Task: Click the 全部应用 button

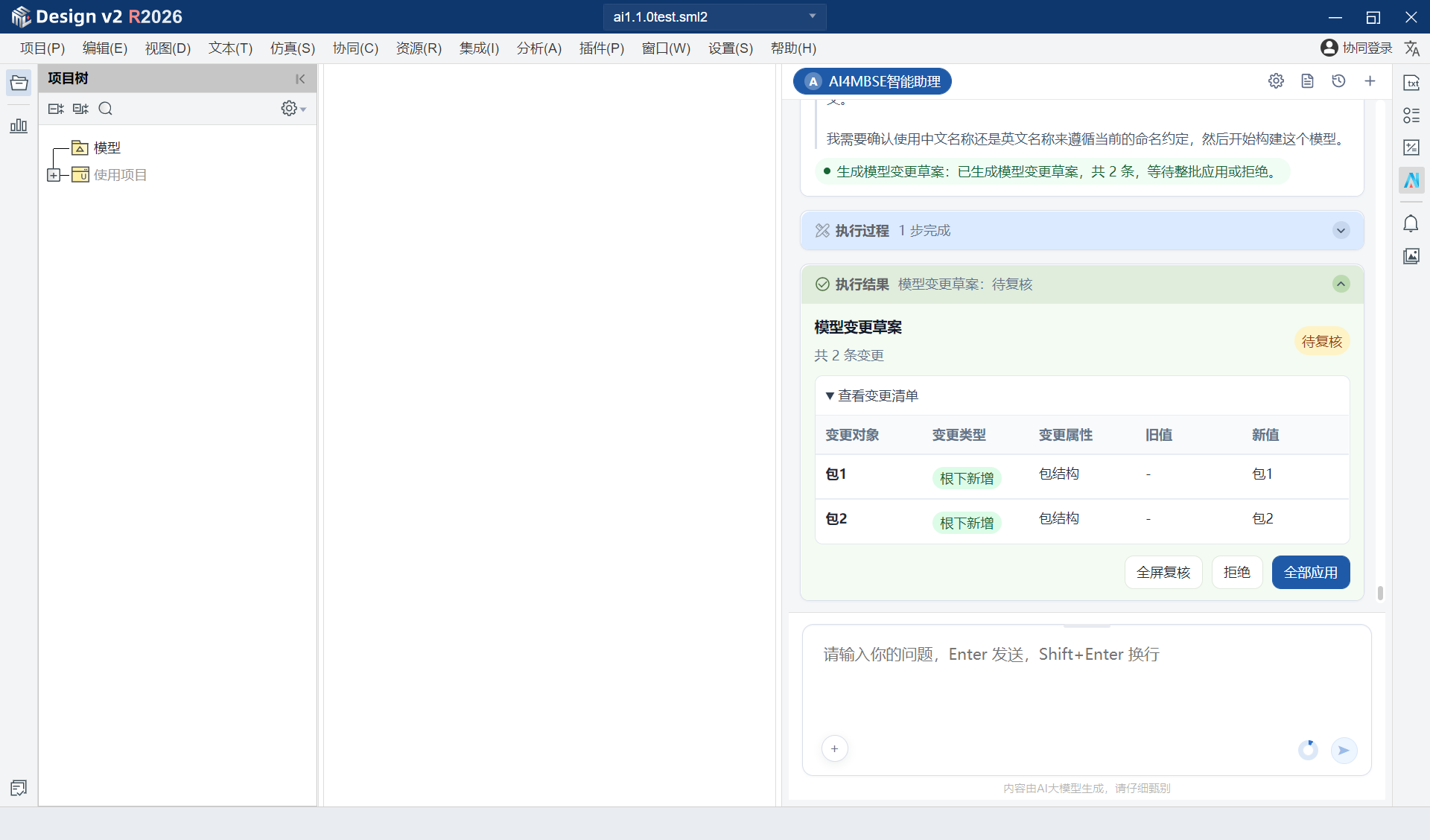Action: (x=1311, y=573)
